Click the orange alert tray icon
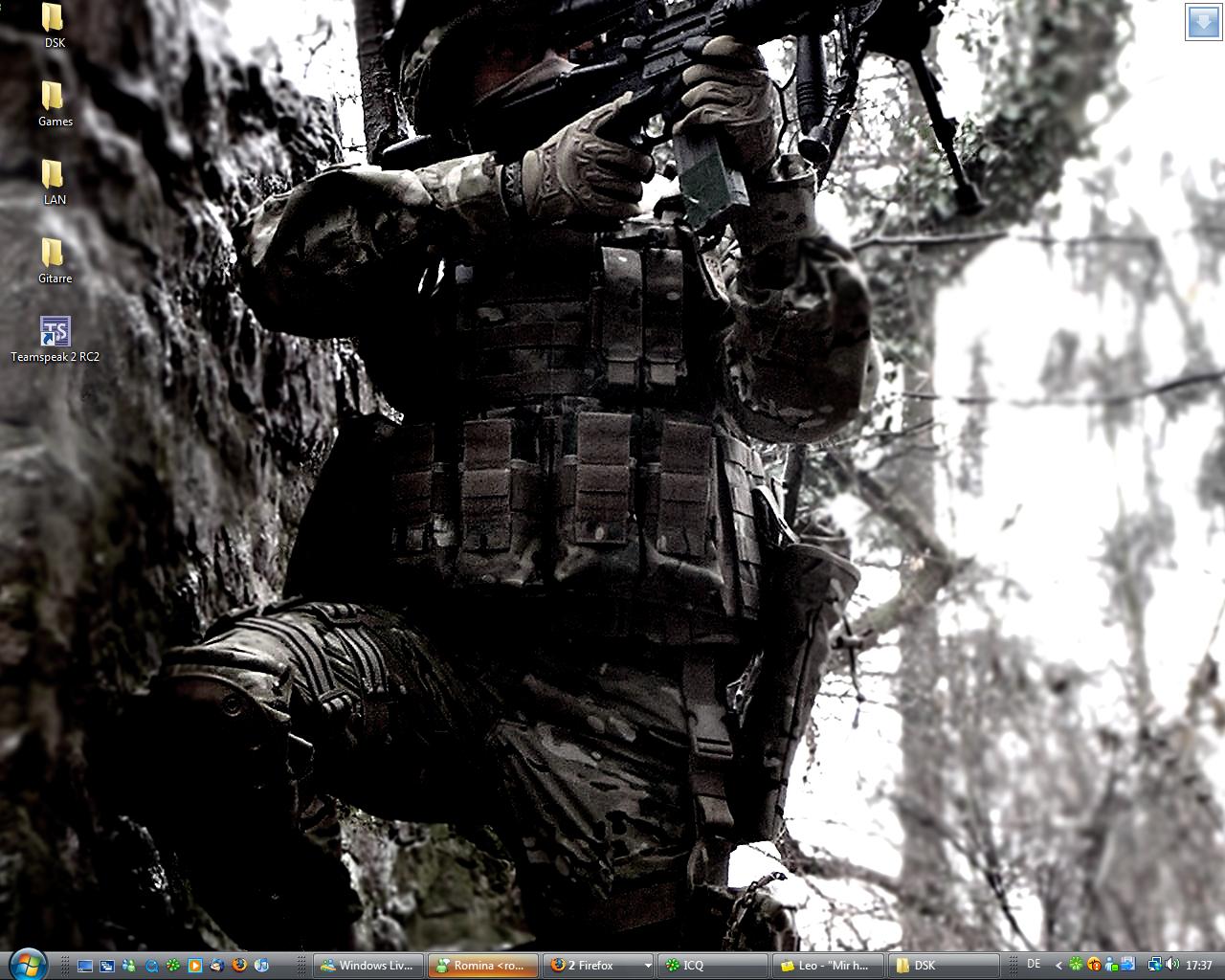Image resolution: width=1225 pixels, height=980 pixels. (x=1094, y=965)
